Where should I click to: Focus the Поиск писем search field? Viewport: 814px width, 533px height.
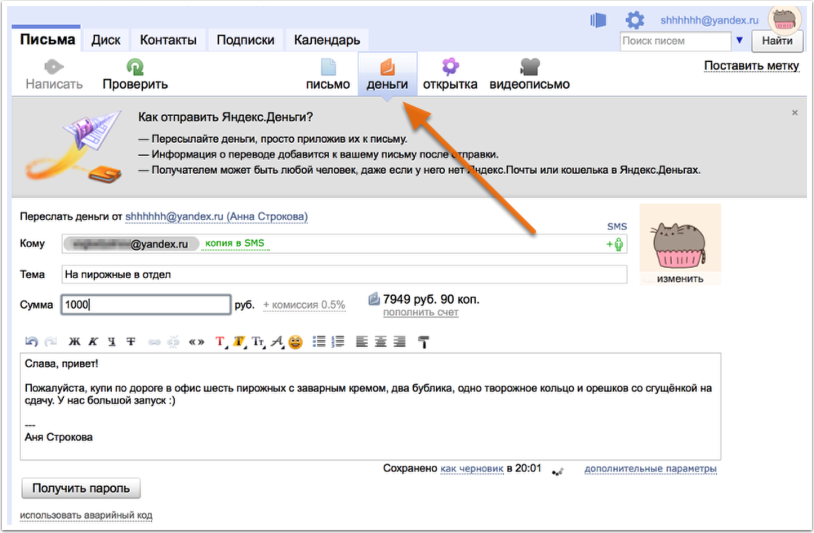point(675,40)
